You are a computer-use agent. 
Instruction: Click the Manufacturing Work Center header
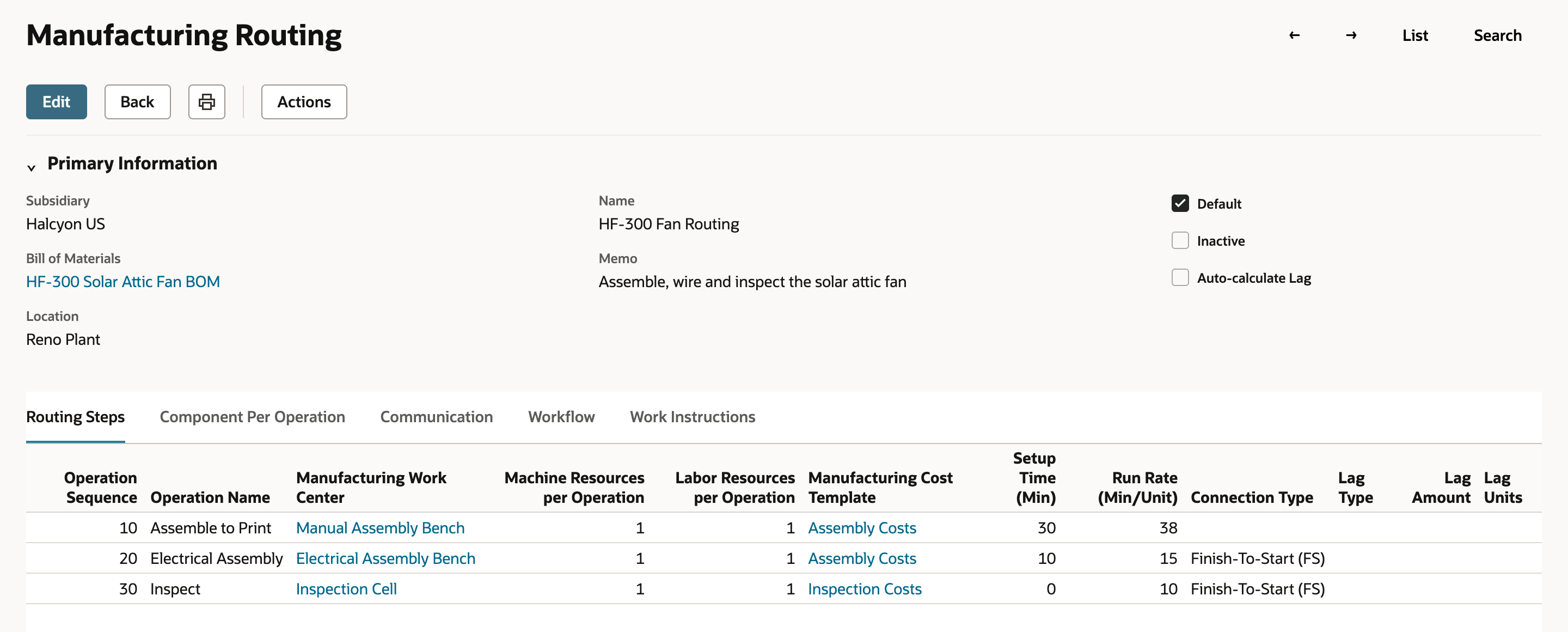pyautogui.click(x=371, y=488)
